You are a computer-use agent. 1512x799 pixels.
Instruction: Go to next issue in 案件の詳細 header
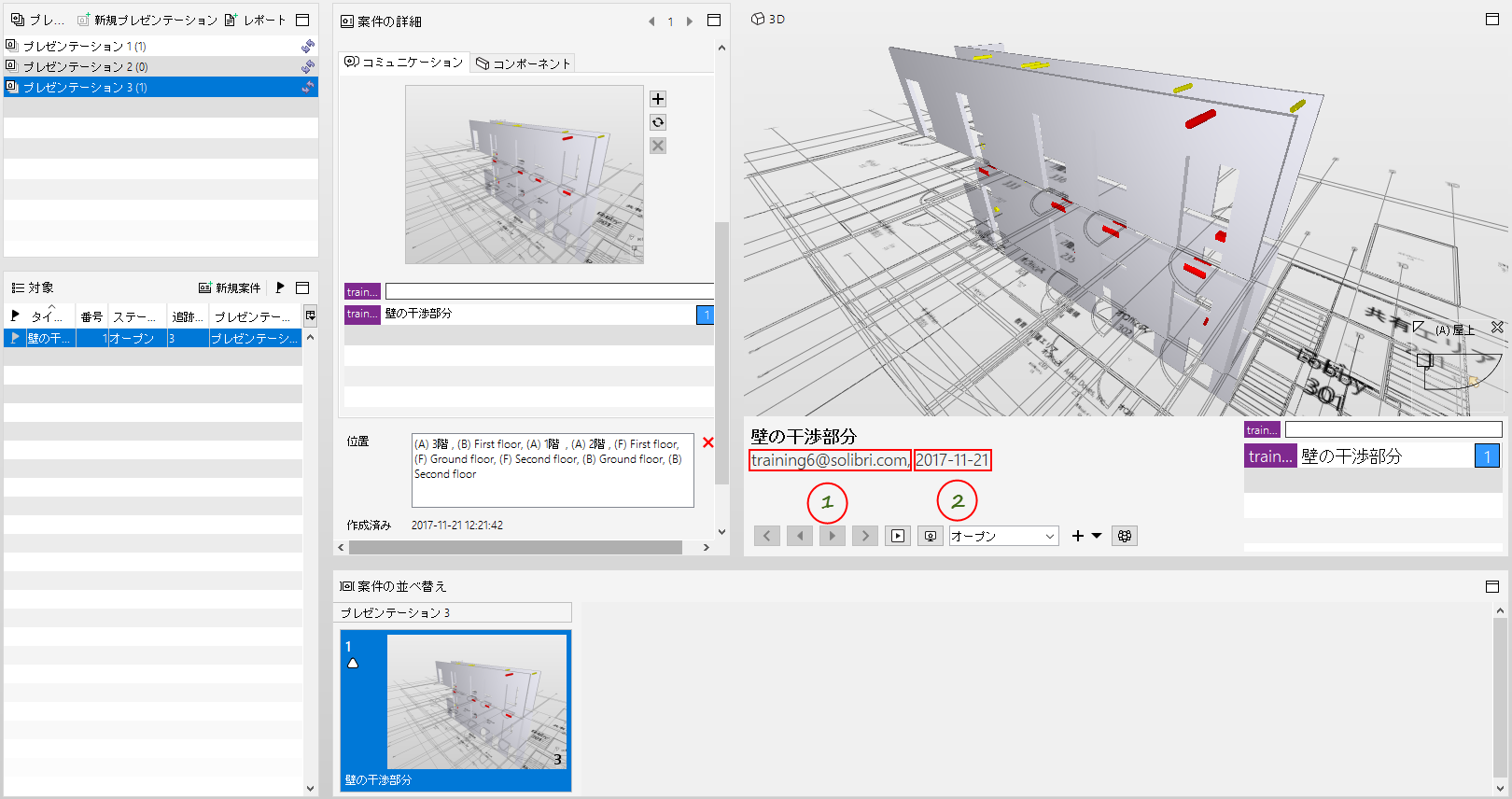(x=690, y=21)
